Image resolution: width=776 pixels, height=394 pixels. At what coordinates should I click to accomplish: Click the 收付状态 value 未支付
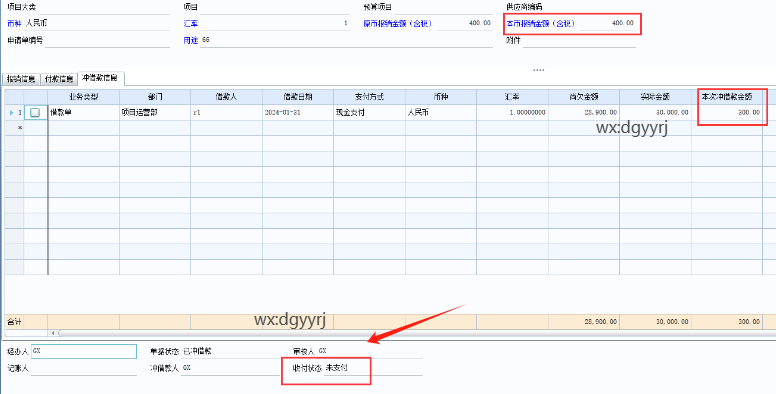coord(337,368)
